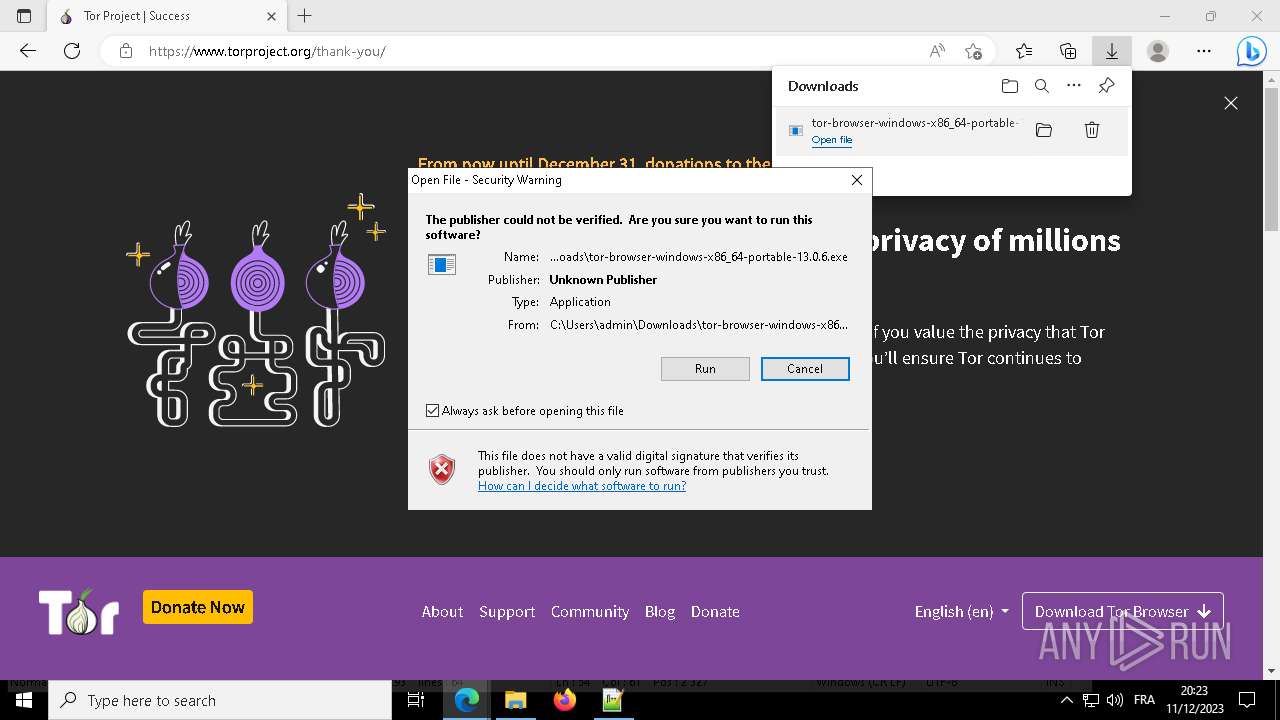Open the About footer link
The image size is (1280, 720).
(x=442, y=612)
